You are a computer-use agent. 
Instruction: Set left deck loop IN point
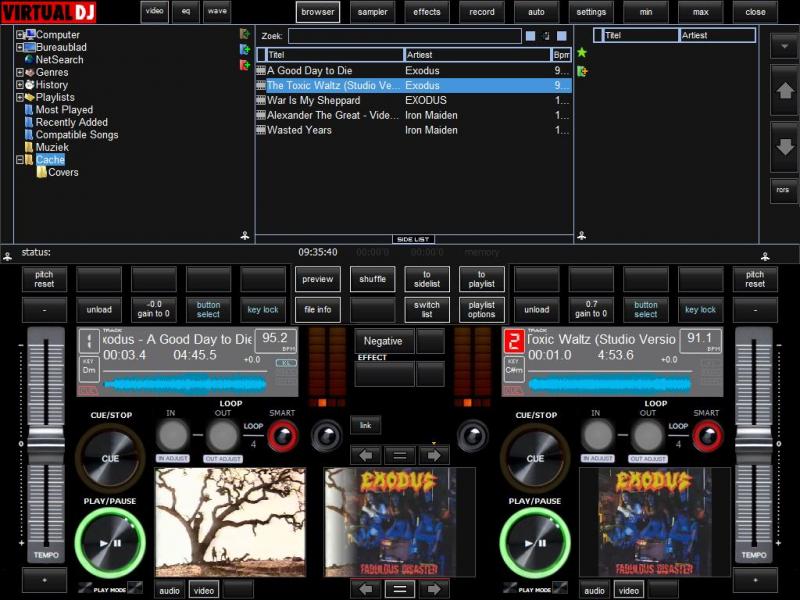click(172, 435)
